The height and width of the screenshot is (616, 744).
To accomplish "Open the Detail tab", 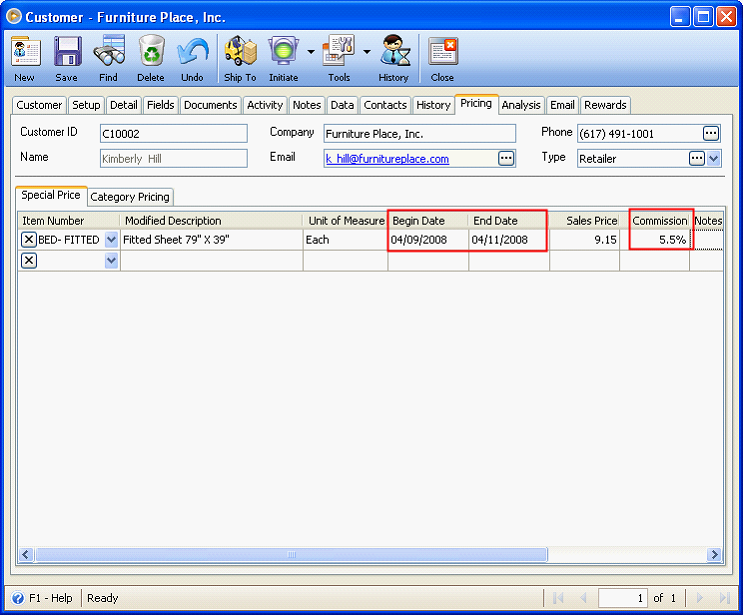I will pyautogui.click(x=123, y=105).
